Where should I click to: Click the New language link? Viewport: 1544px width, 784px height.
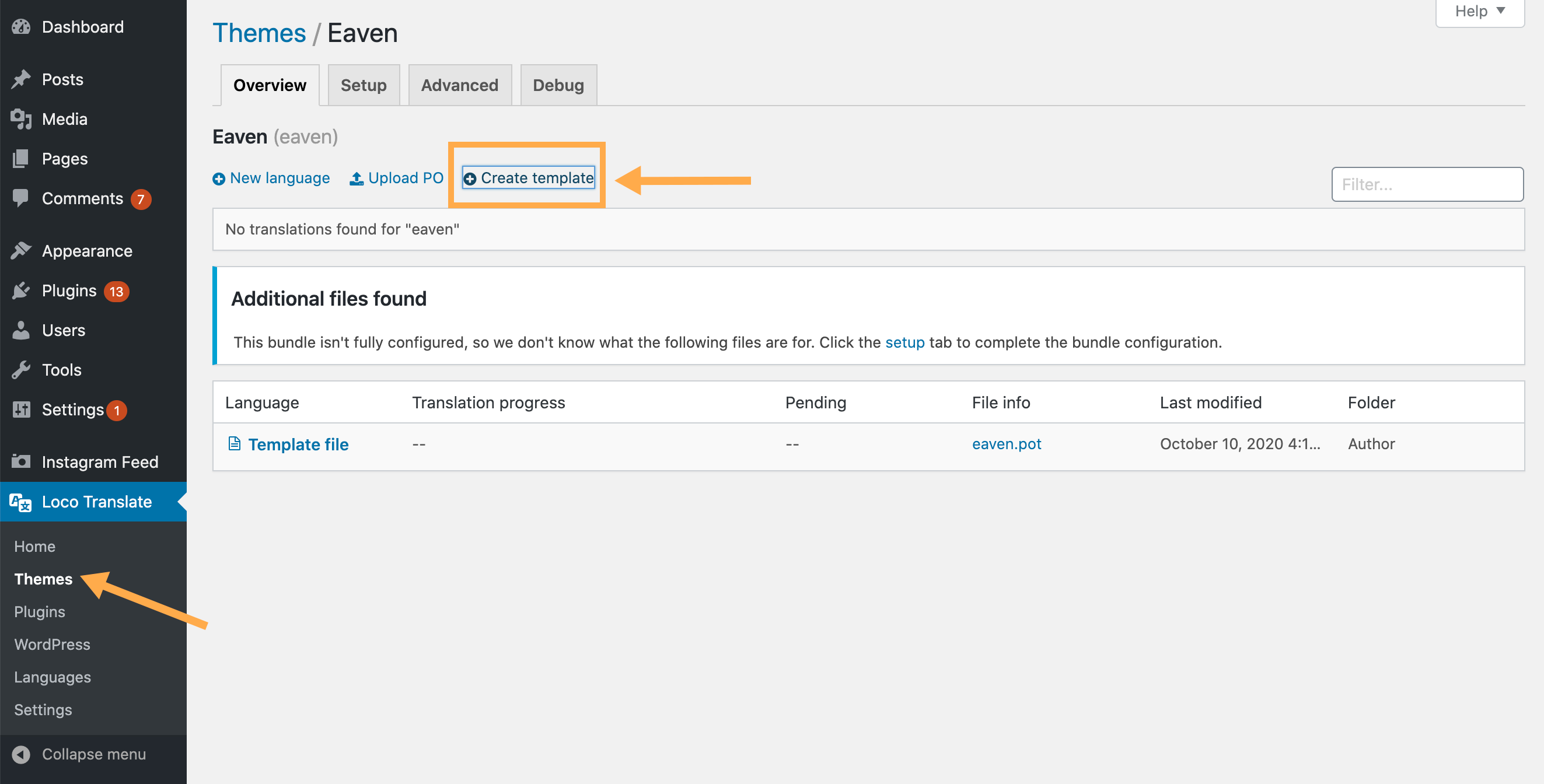(271, 178)
